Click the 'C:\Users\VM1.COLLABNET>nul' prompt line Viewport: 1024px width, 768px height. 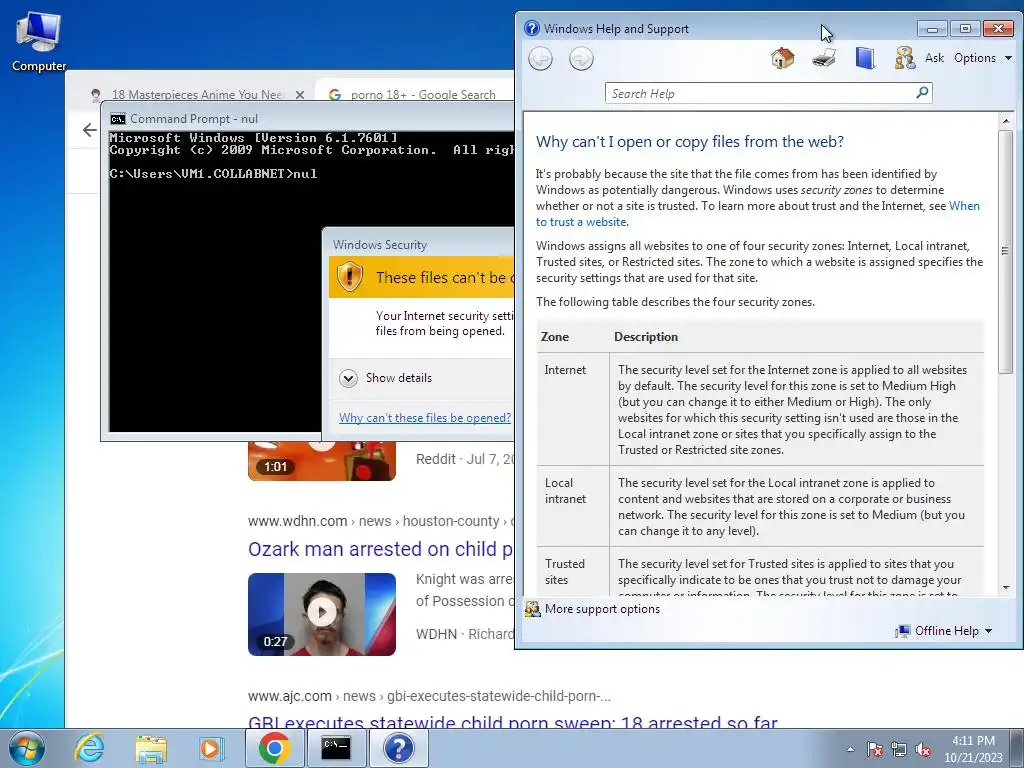(213, 174)
